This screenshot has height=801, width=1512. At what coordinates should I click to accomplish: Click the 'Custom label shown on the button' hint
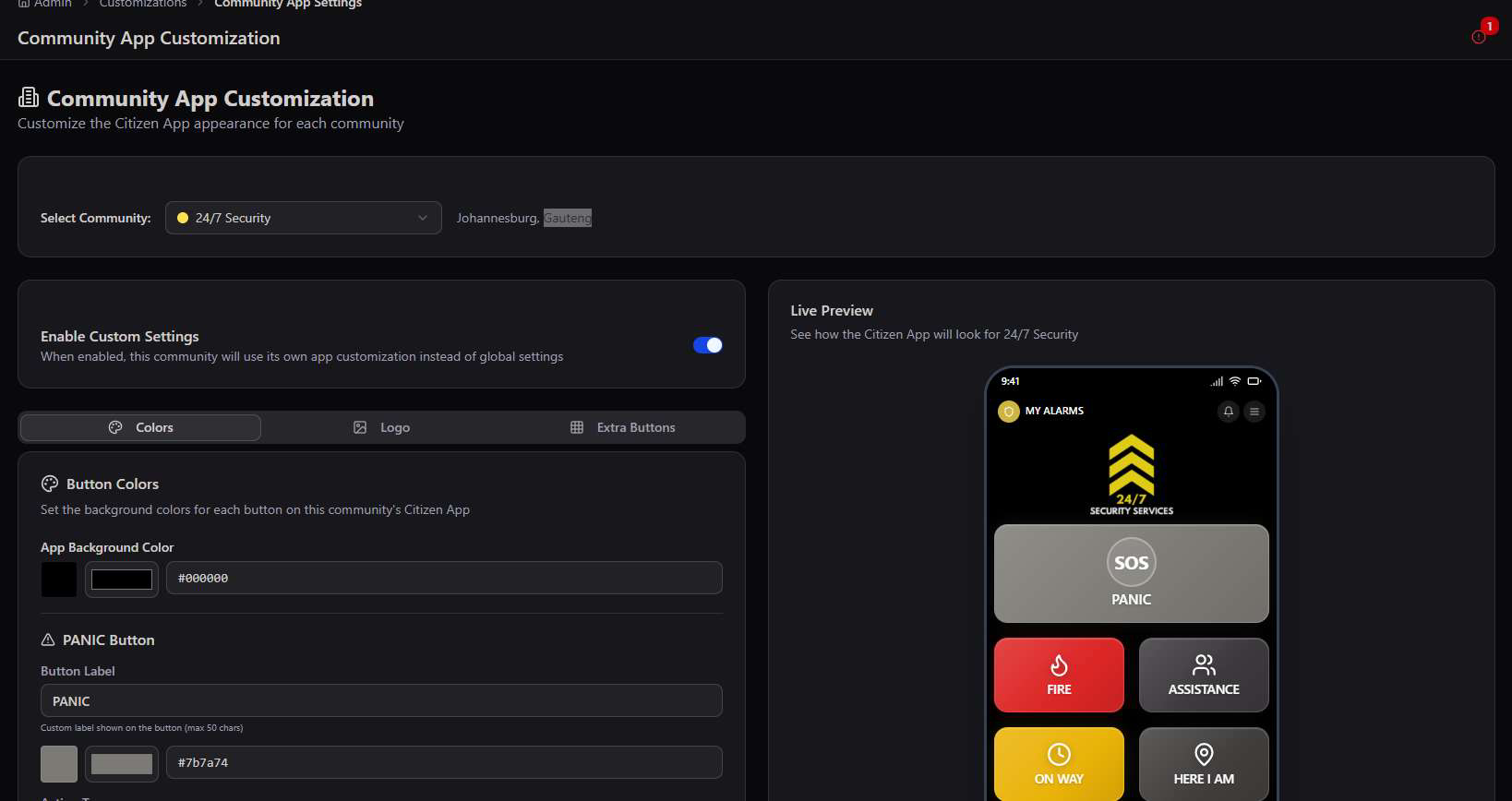point(142,728)
